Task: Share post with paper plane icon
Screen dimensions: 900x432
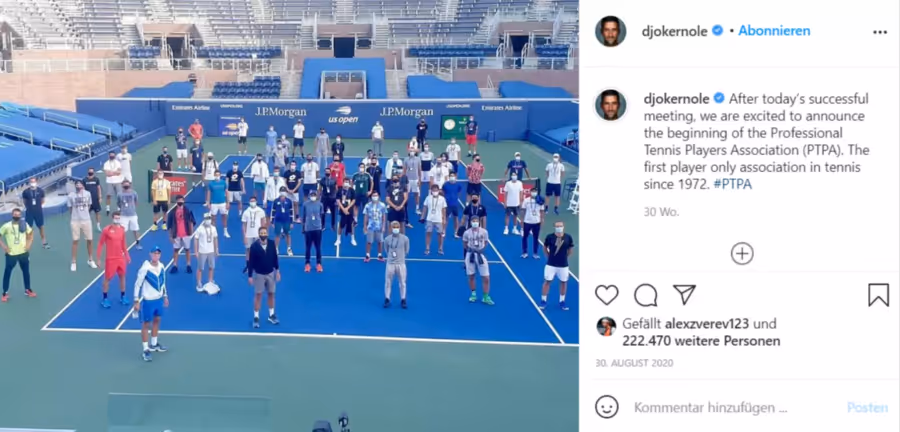Action: pyautogui.click(x=684, y=294)
